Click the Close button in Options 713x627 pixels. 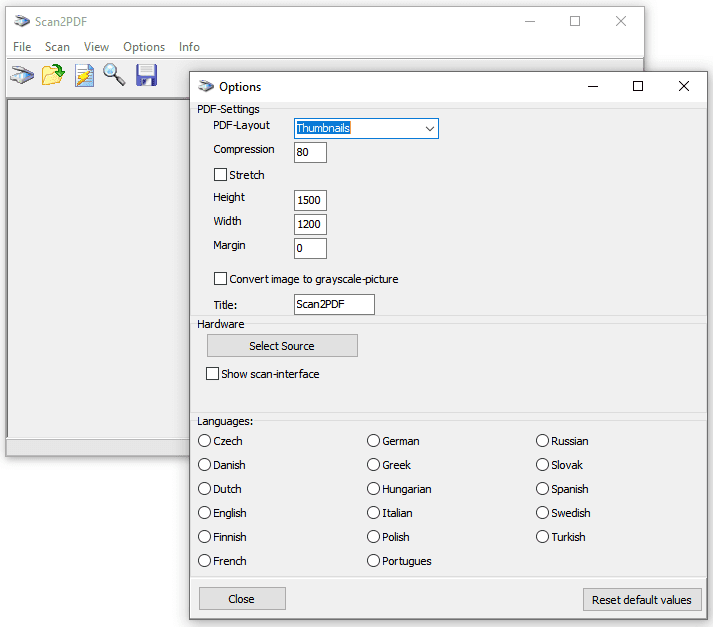coord(242,599)
